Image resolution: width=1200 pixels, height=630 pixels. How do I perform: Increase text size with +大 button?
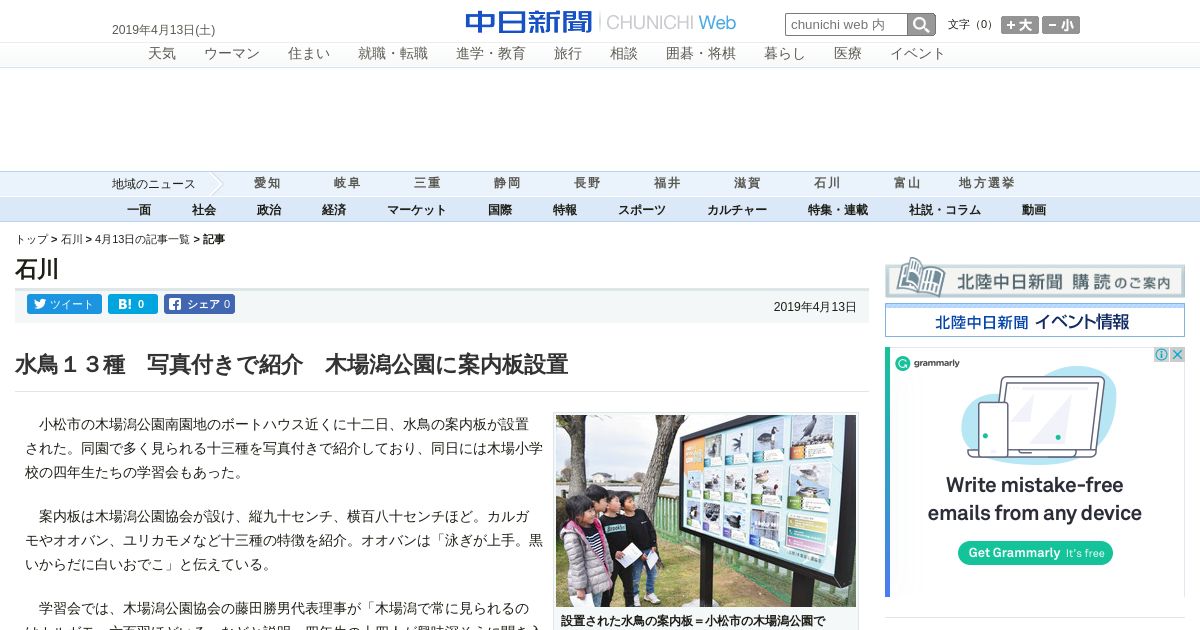tap(1020, 25)
